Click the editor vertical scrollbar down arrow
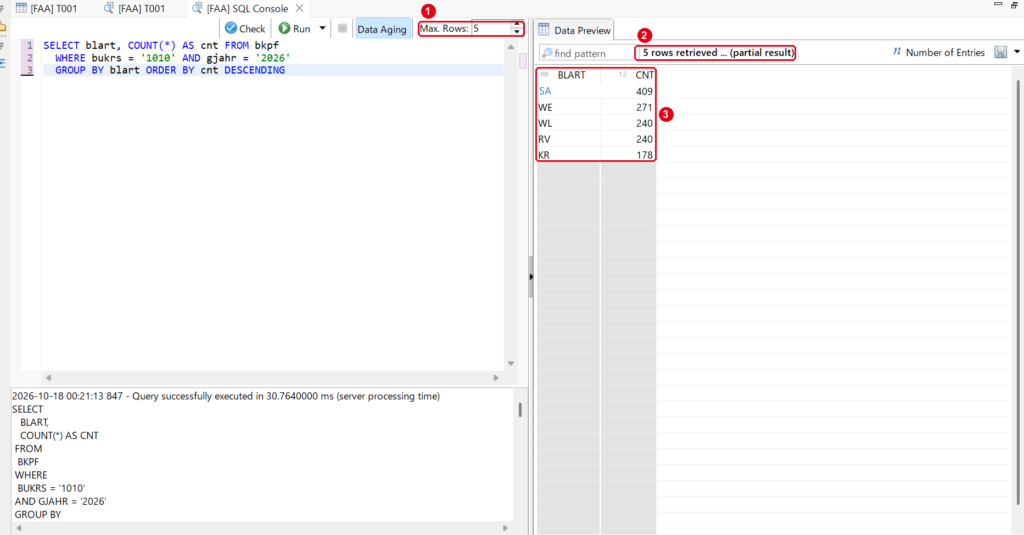The width and height of the screenshot is (1024, 535). [511, 363]
